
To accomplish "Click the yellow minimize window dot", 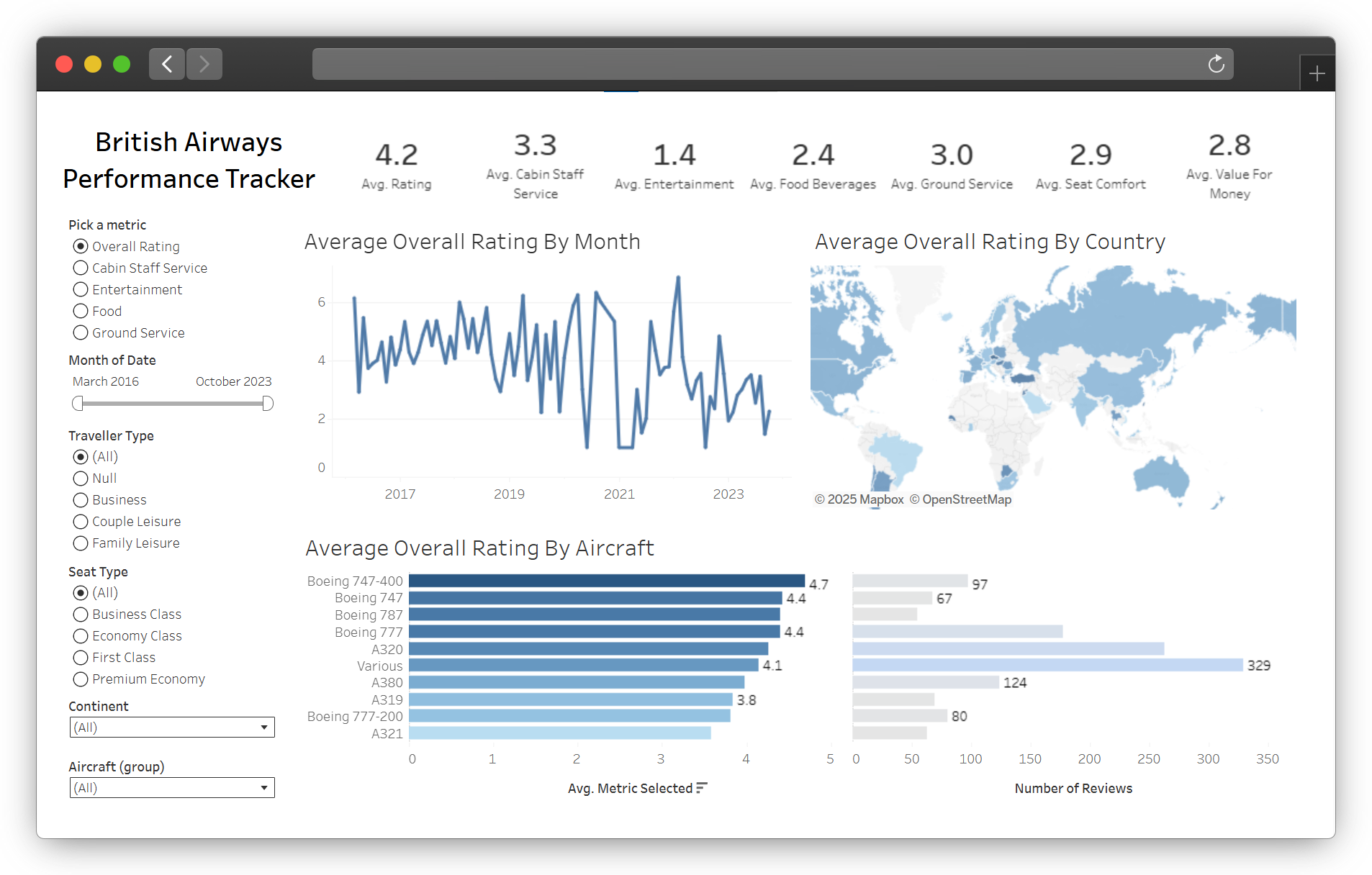I will 93,64.
